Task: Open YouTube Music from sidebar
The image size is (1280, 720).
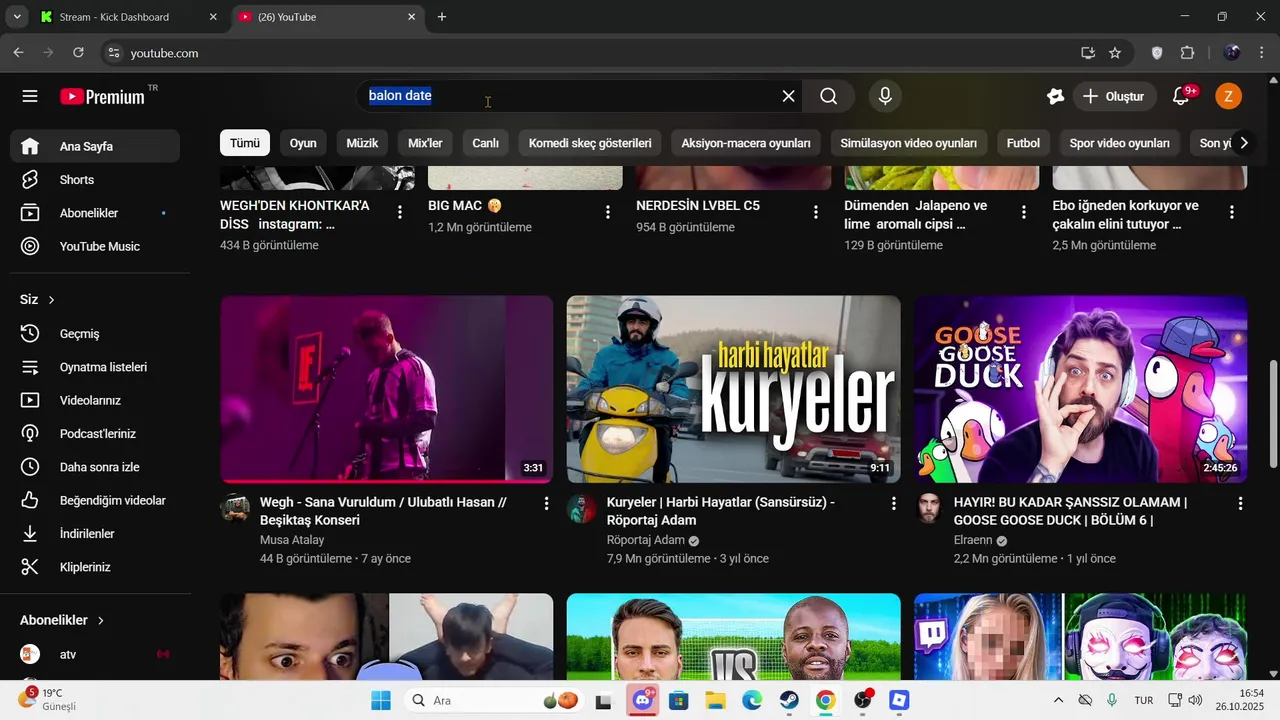Action: pyautogui.click(x=95, y=246)
